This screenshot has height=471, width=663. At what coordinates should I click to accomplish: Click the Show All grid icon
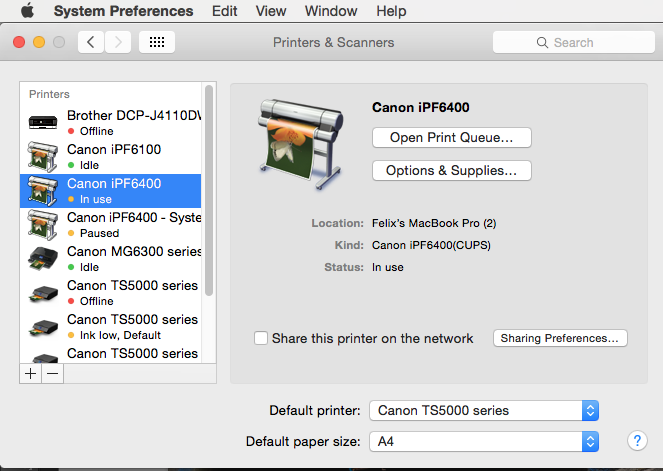click(x=157, y=43)
